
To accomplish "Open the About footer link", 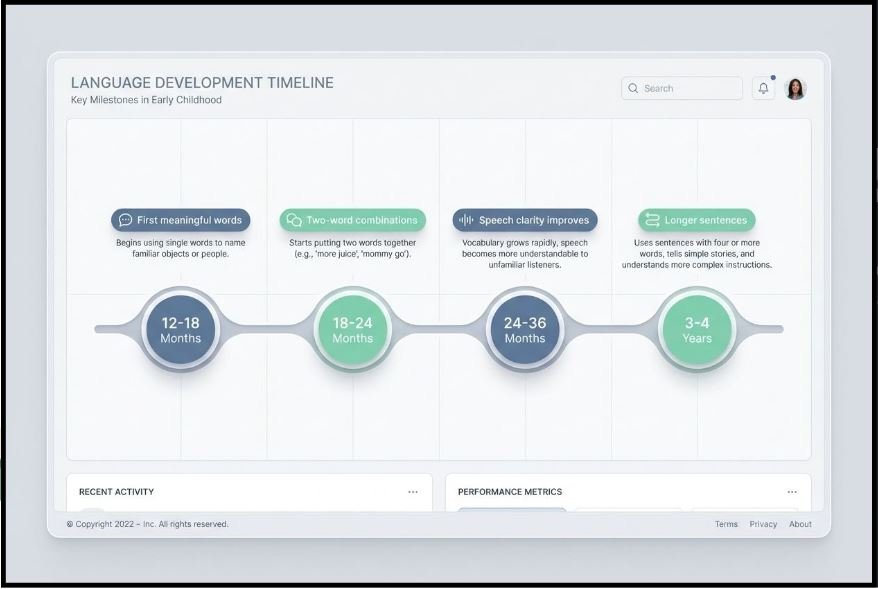I will click(800, 524).
